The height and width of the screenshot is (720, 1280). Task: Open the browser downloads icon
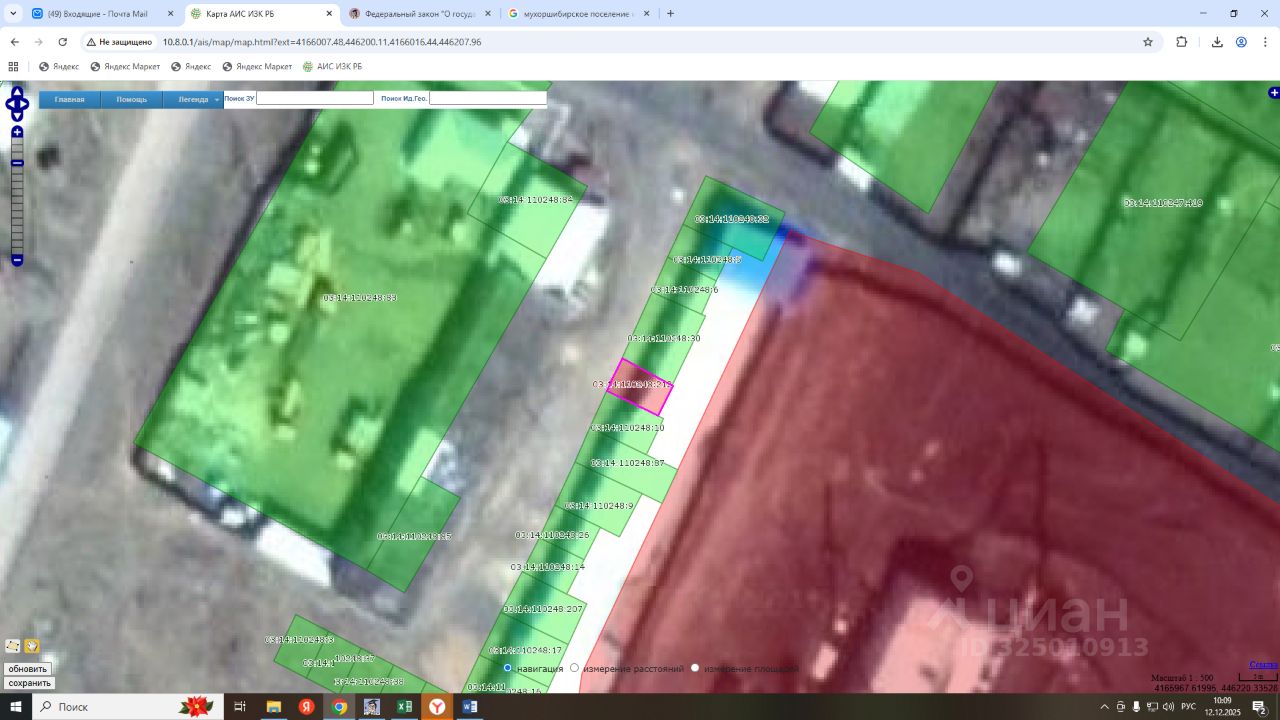click(1217, 42)
